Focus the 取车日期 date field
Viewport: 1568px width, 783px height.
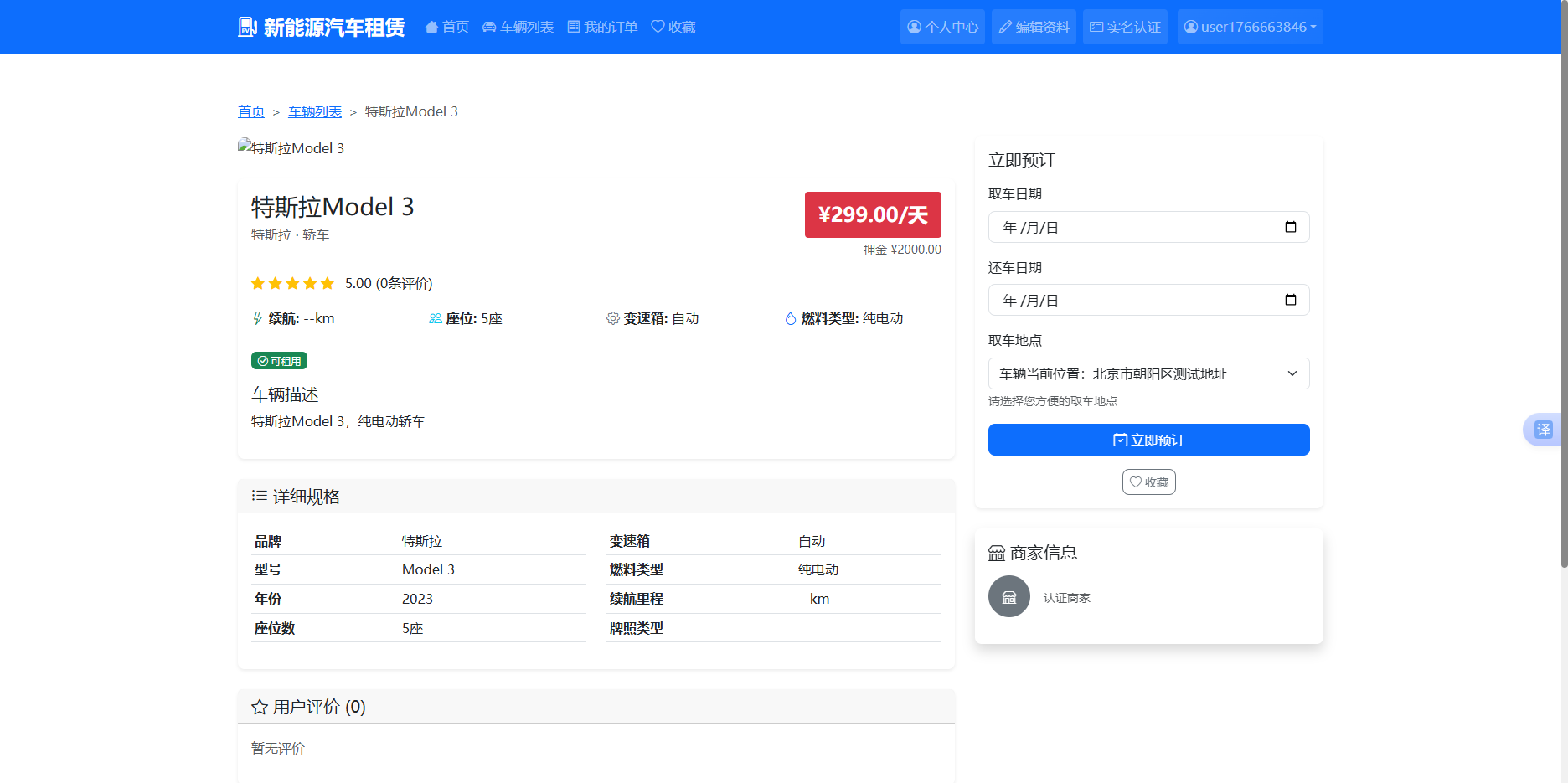pos(1149,227)
